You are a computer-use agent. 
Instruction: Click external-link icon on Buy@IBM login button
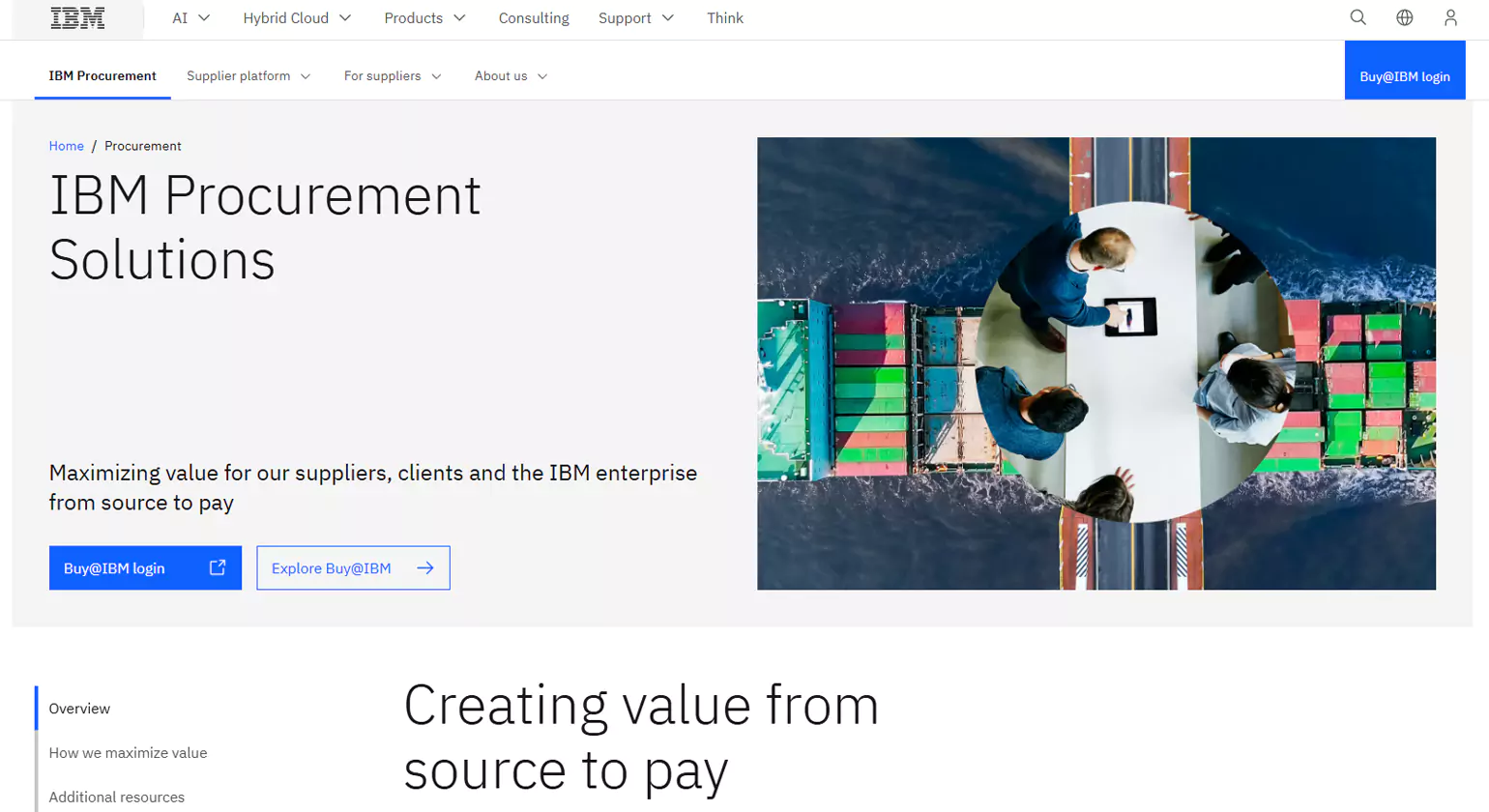coord(218,567)
